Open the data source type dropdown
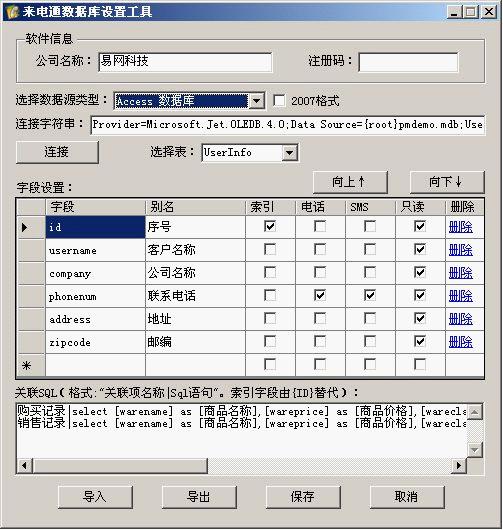 point(257,101)
